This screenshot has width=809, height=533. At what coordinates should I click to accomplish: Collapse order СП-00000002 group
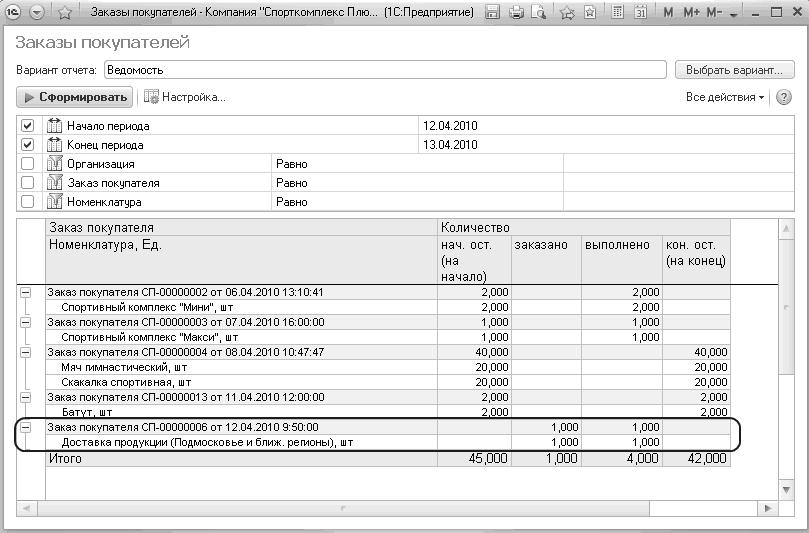coord(25,292)
